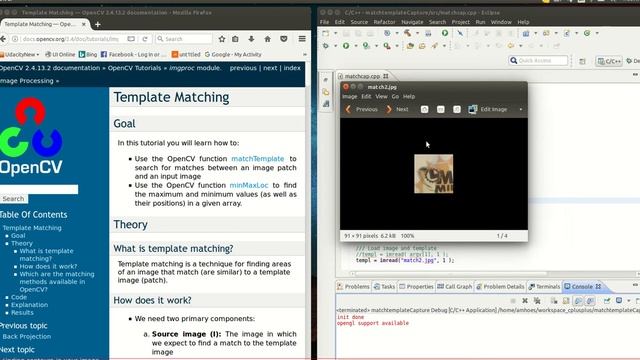Screen dimensions: 640x360
Task: Click the Firefox Search box
Action: click(184, 39)
